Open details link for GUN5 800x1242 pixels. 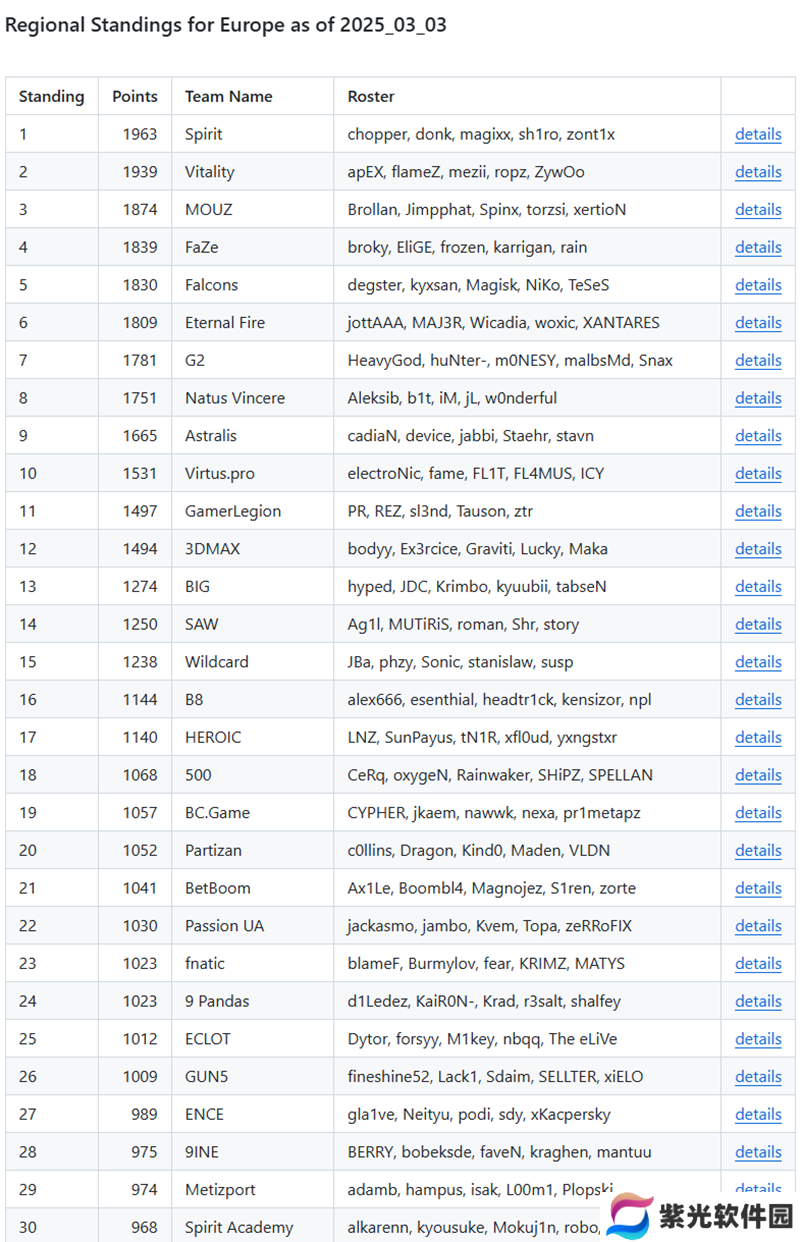(758, 1077)
